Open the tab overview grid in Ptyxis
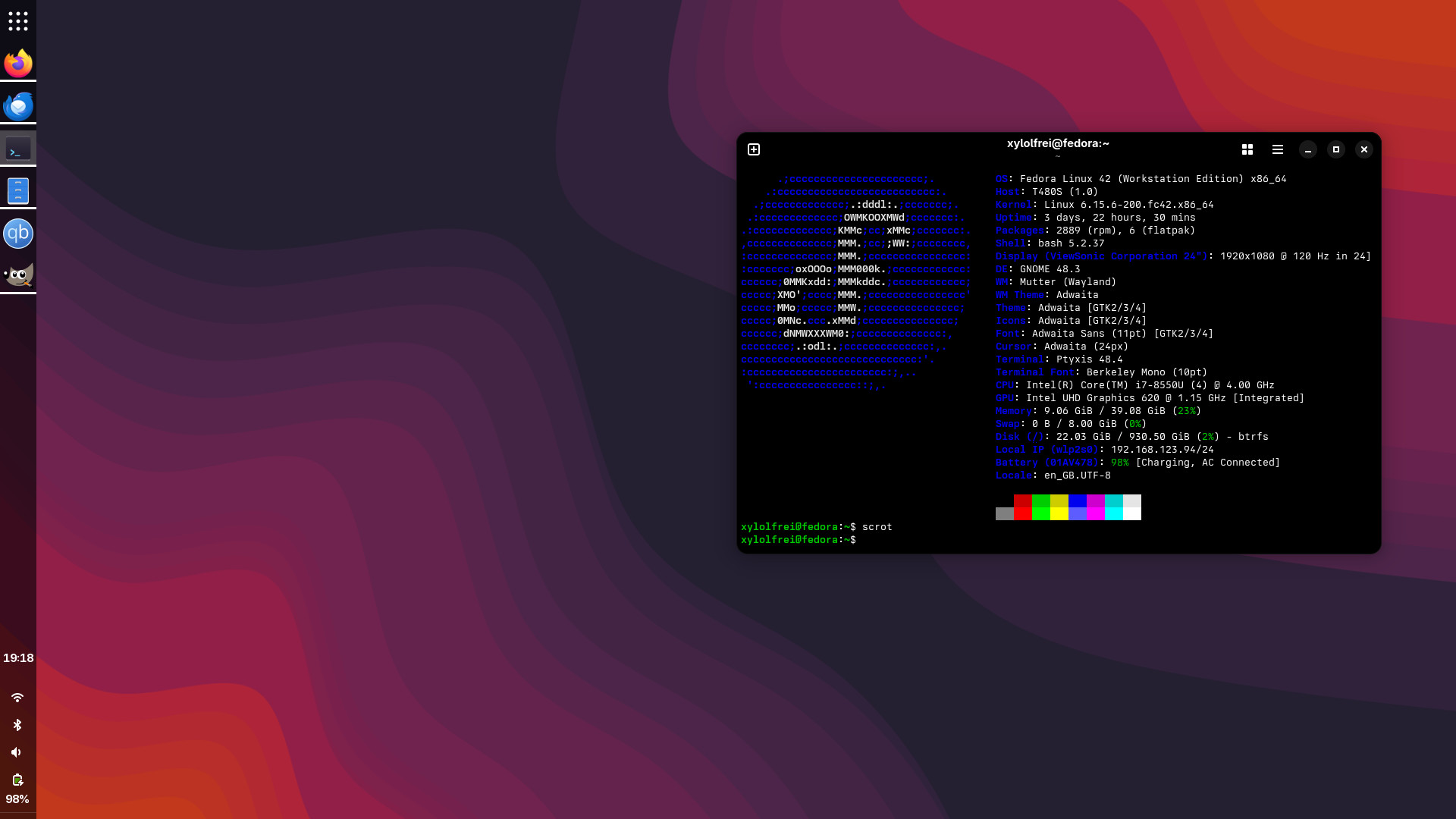Viewport: 1456px width, 819px height. click(x=1247, y=149)
